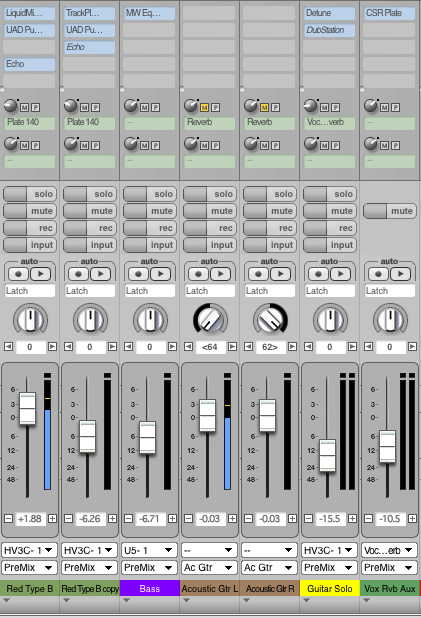Open DubStation insert on Guitar Solo
The height and width of the screenshot is (618, 421).
click(x=329, y=30)
